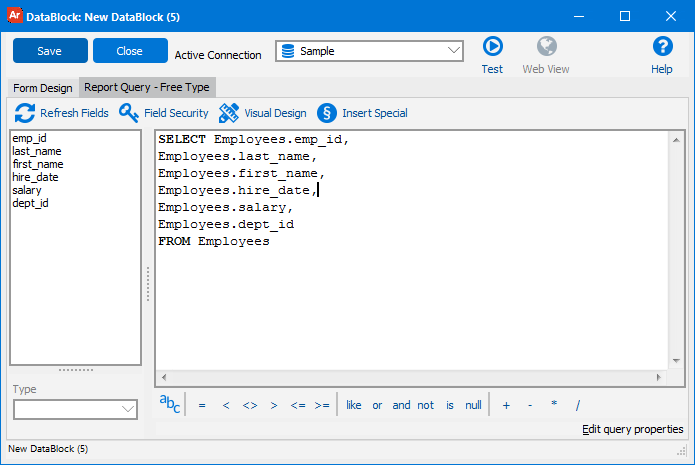The image size is (695, 465).
Task: Open Field Security key icon
Action: (129, 113)
